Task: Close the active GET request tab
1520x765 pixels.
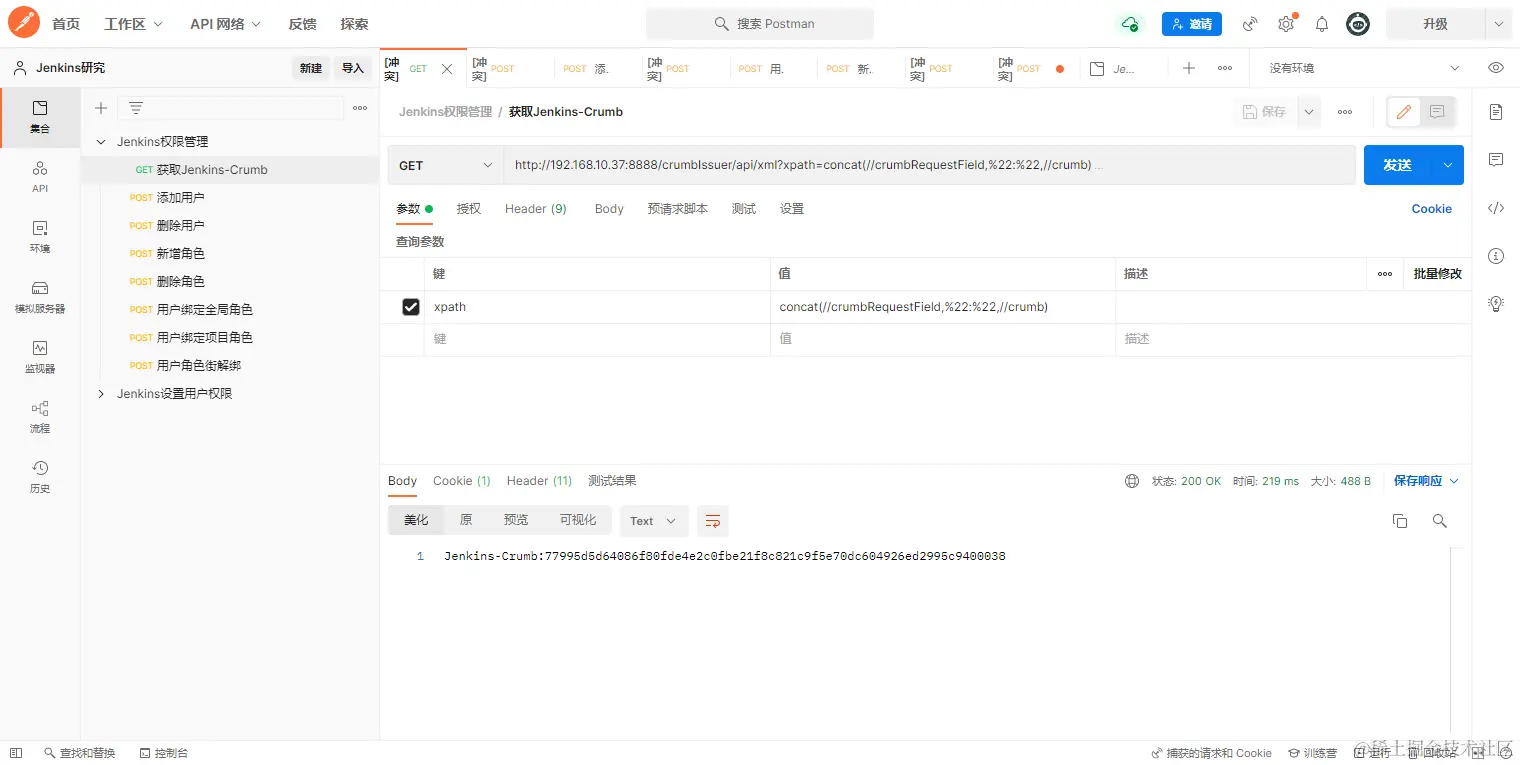Action: coord(447,69)
